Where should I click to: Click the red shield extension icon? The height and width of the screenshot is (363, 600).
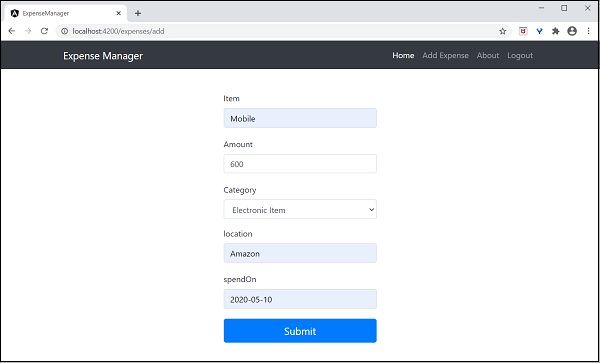pyautogui.click(x=523, y=31)
